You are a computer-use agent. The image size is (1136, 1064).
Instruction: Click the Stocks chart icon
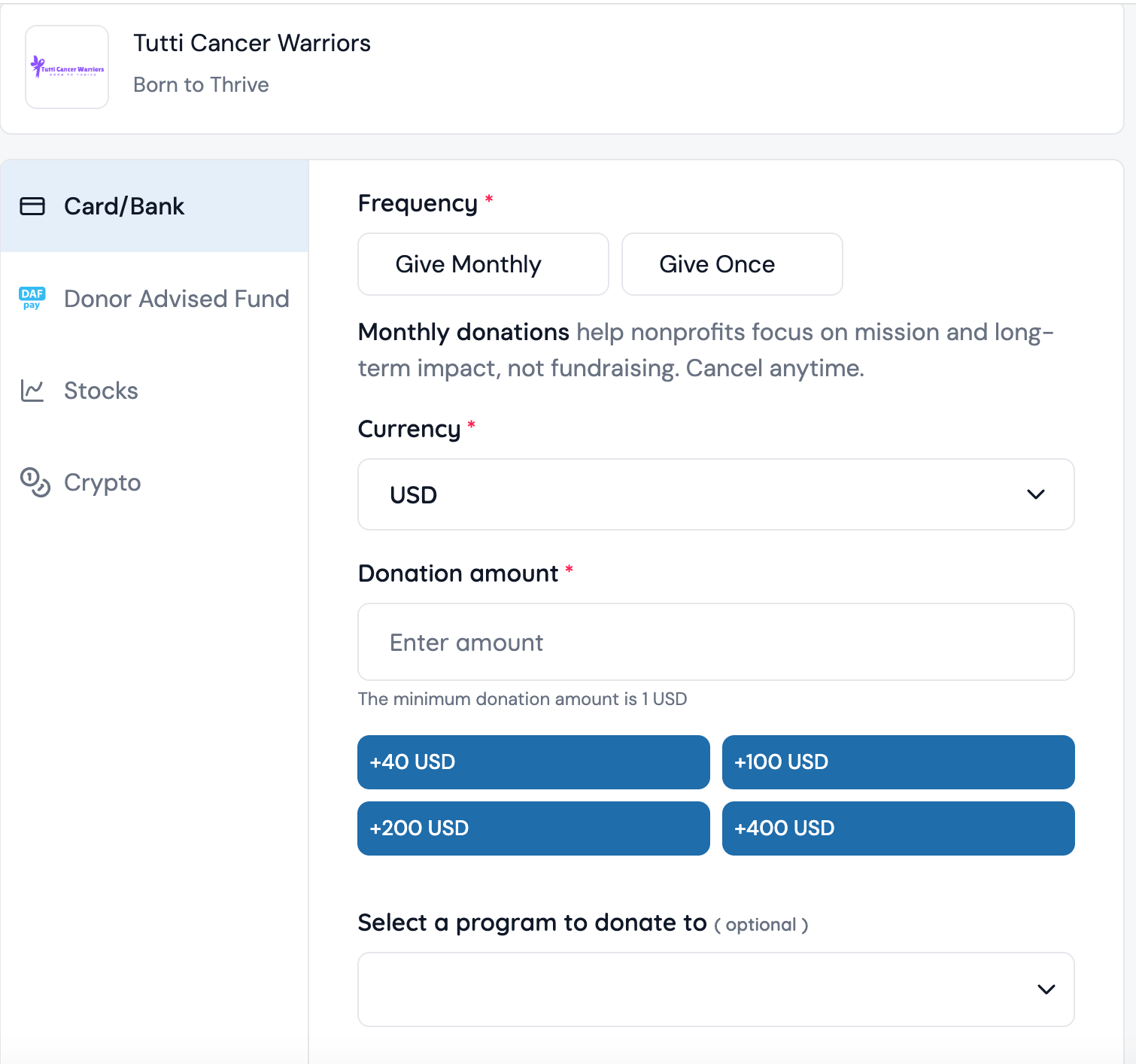pos(32,391)
